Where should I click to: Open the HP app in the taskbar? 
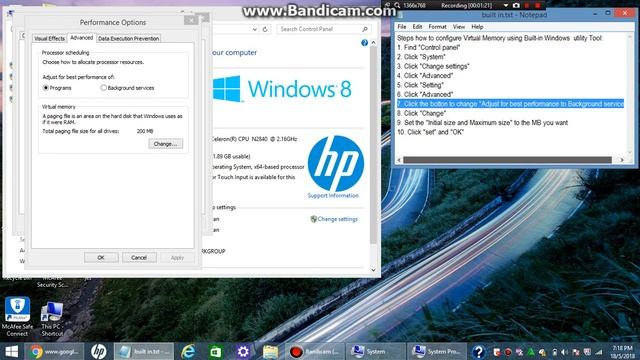pyautogui.click(x=98, y=351)
